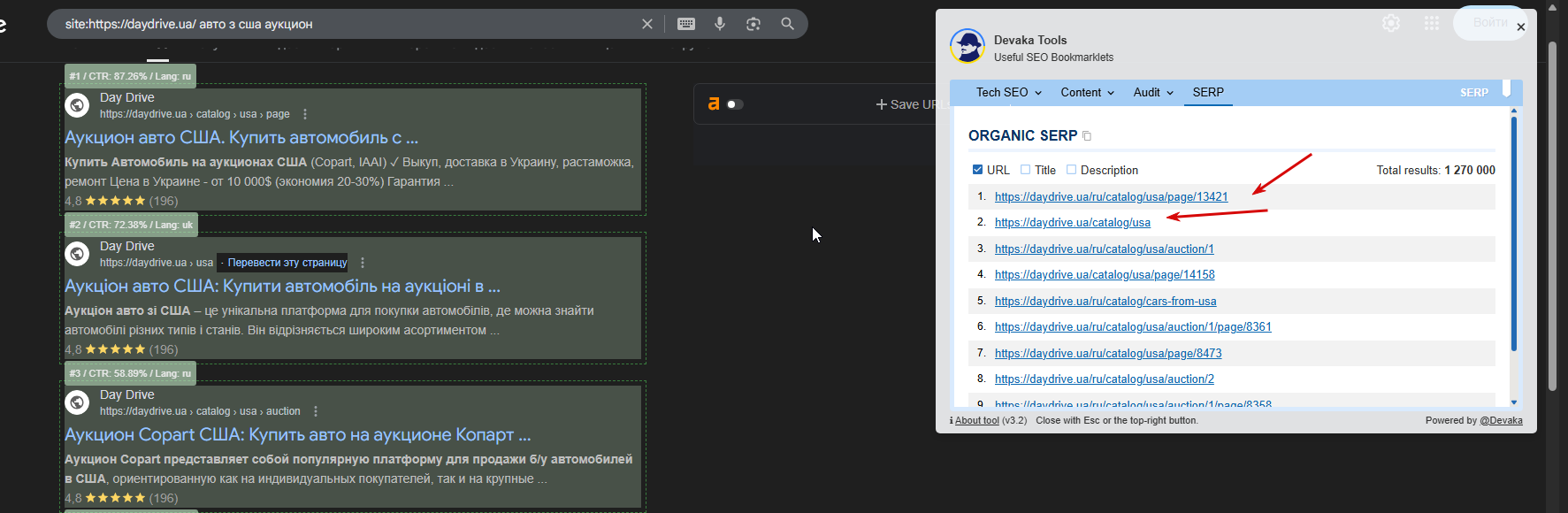The width and height of the screenshot is (1568, 513).
Task: Open the @Devaka link in the footer
Action: tap(1501, 421)
